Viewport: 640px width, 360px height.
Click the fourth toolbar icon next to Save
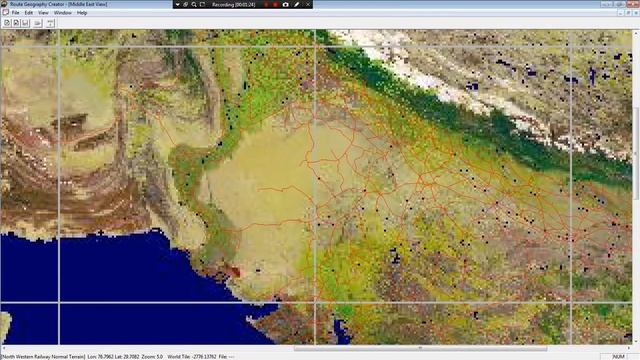(38, 23)
